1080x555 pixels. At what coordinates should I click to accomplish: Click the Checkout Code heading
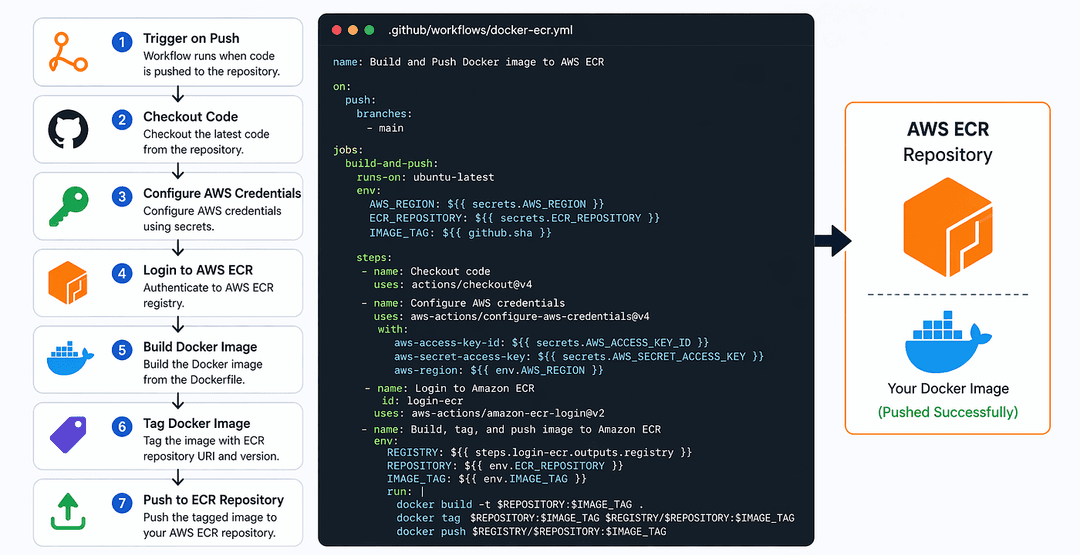click(x=191, y=116)
